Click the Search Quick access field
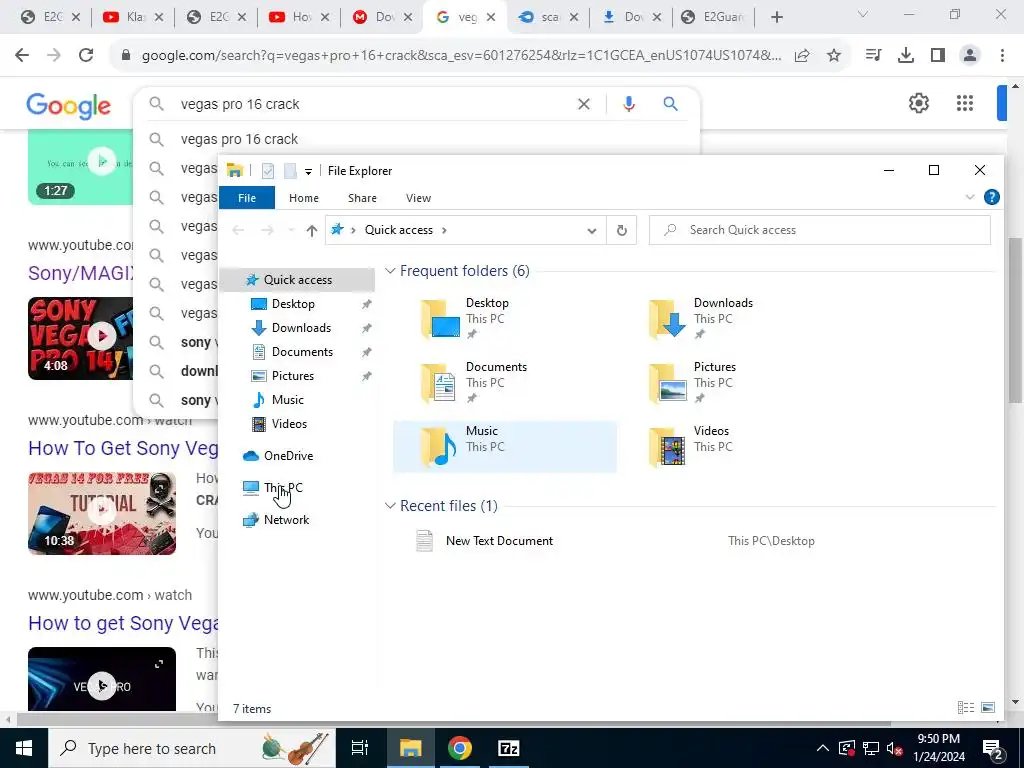This screenshot has width=1024, height=768. pos(820,230)
